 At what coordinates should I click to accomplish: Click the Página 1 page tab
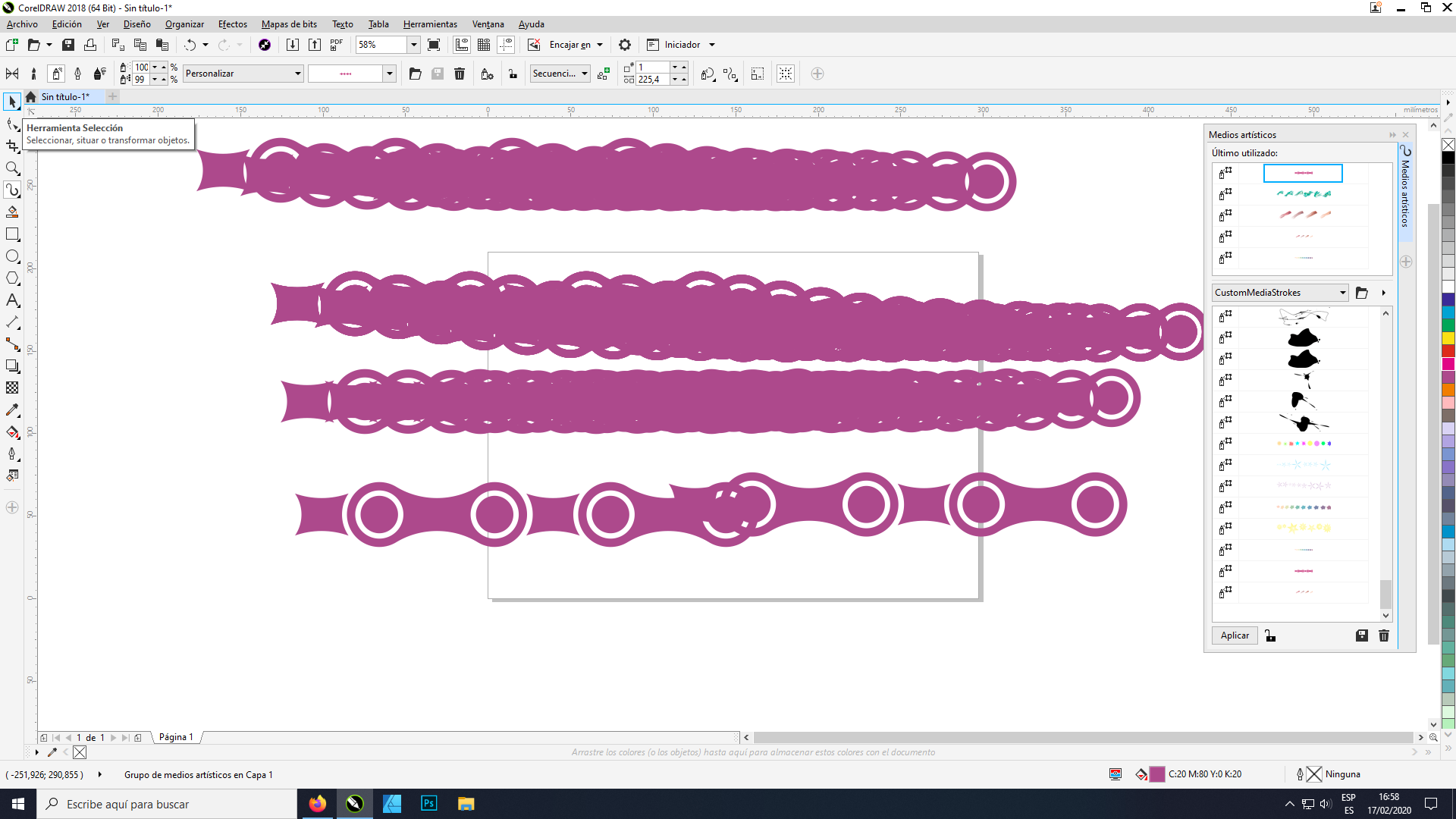176,737
